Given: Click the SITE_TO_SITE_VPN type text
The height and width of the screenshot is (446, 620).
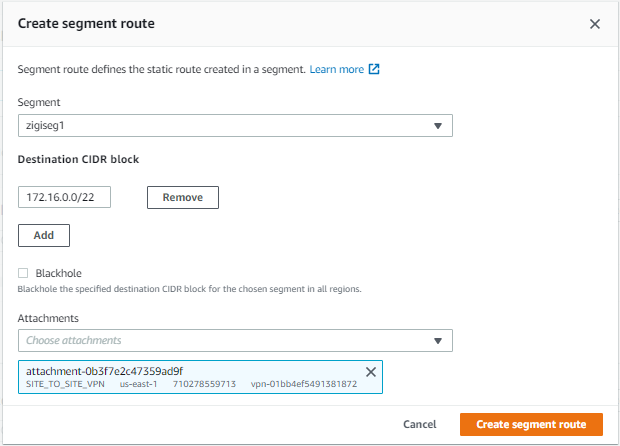Looking at the screenshot, I should pyautogui.click(x=65, y=384).
